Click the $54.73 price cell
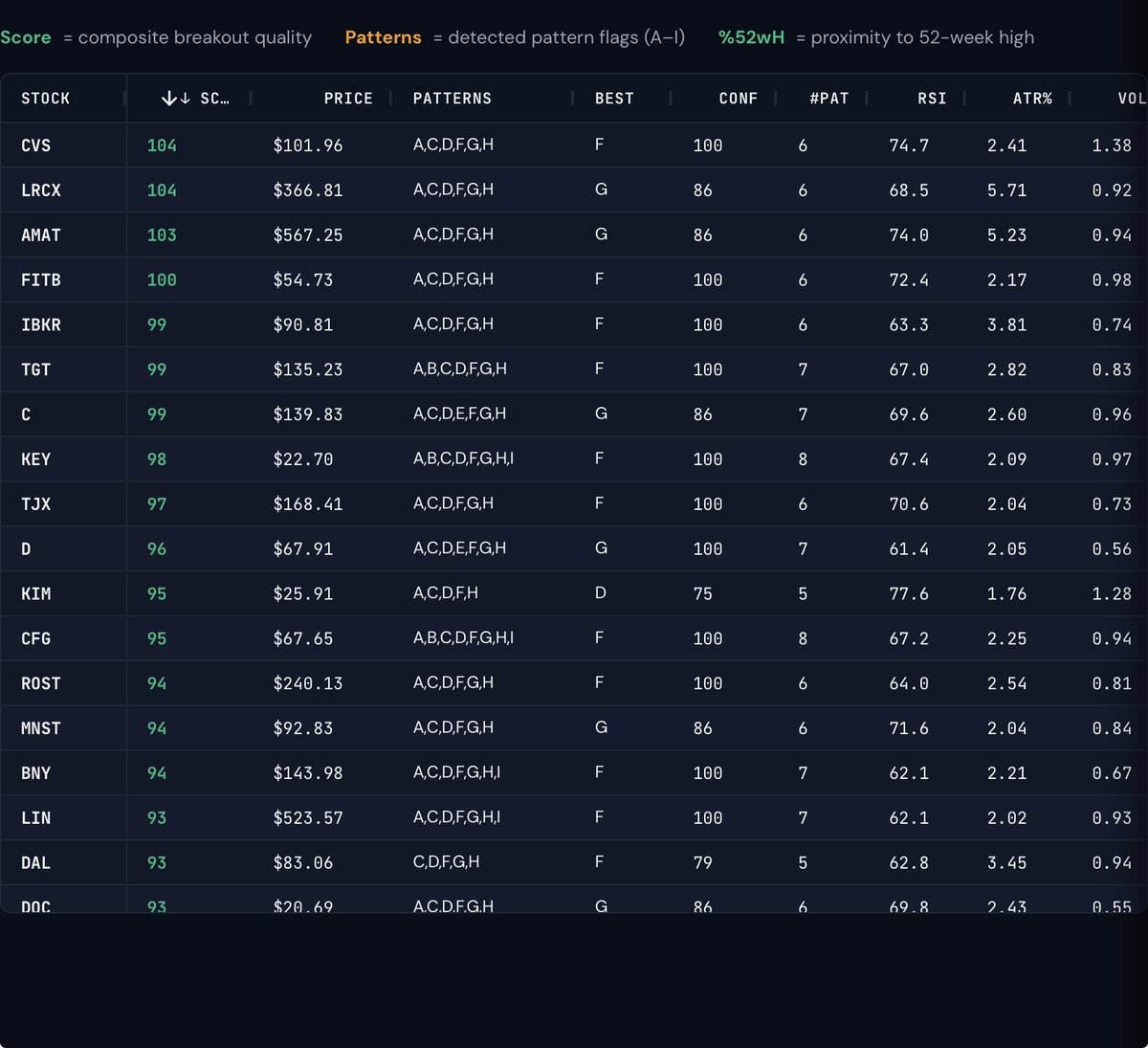 [303, 280]
